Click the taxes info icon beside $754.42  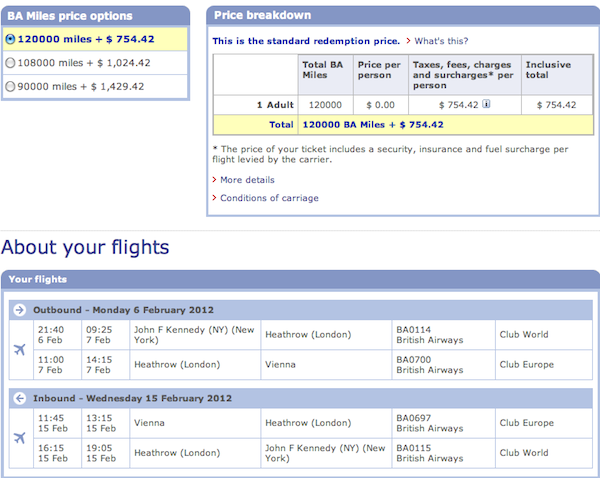(x=486, y=104)
